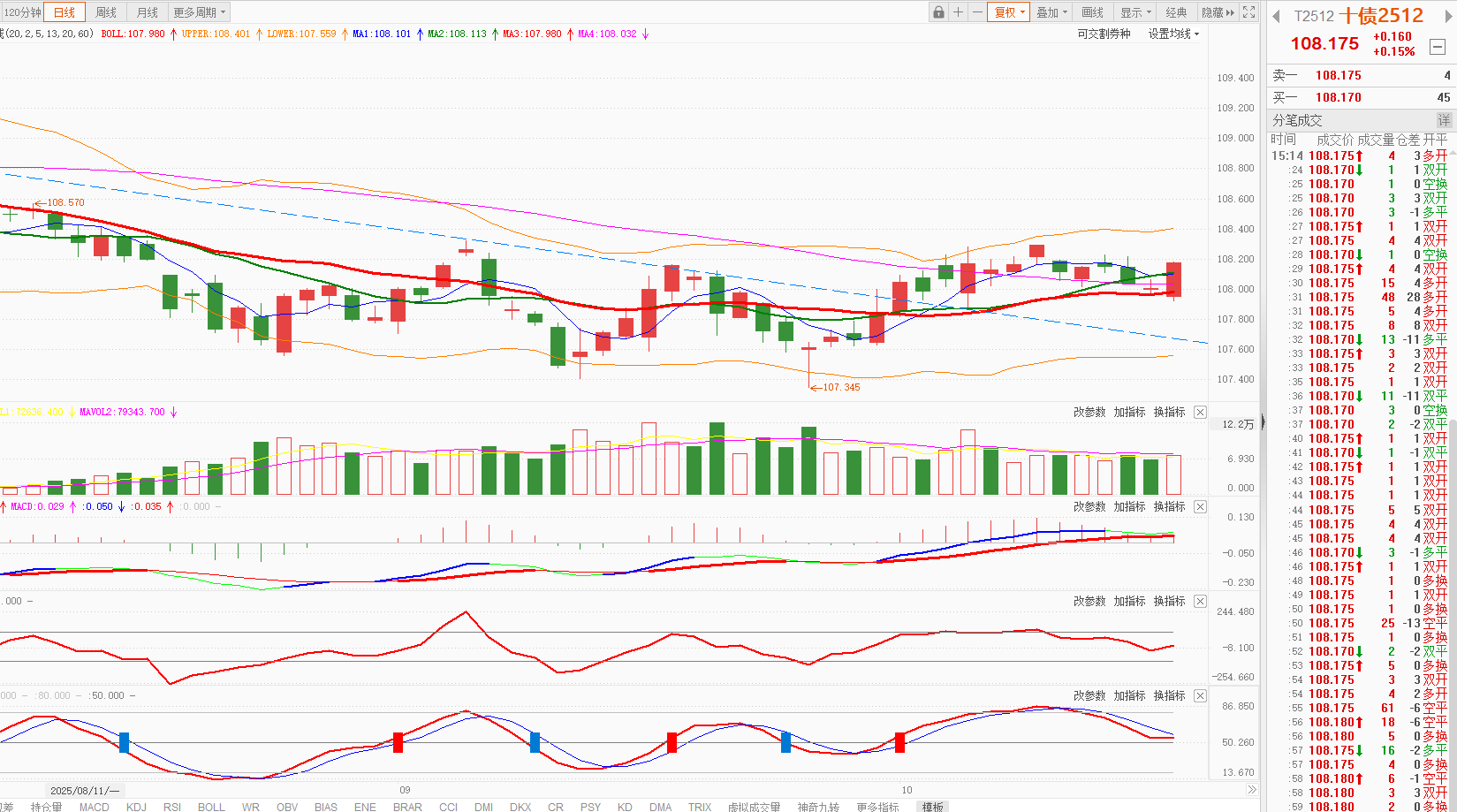This screenshot has height=812, width=1457.
Task: Expand the 更多周期 period dropdown
Action: click(x=200, y=12)
